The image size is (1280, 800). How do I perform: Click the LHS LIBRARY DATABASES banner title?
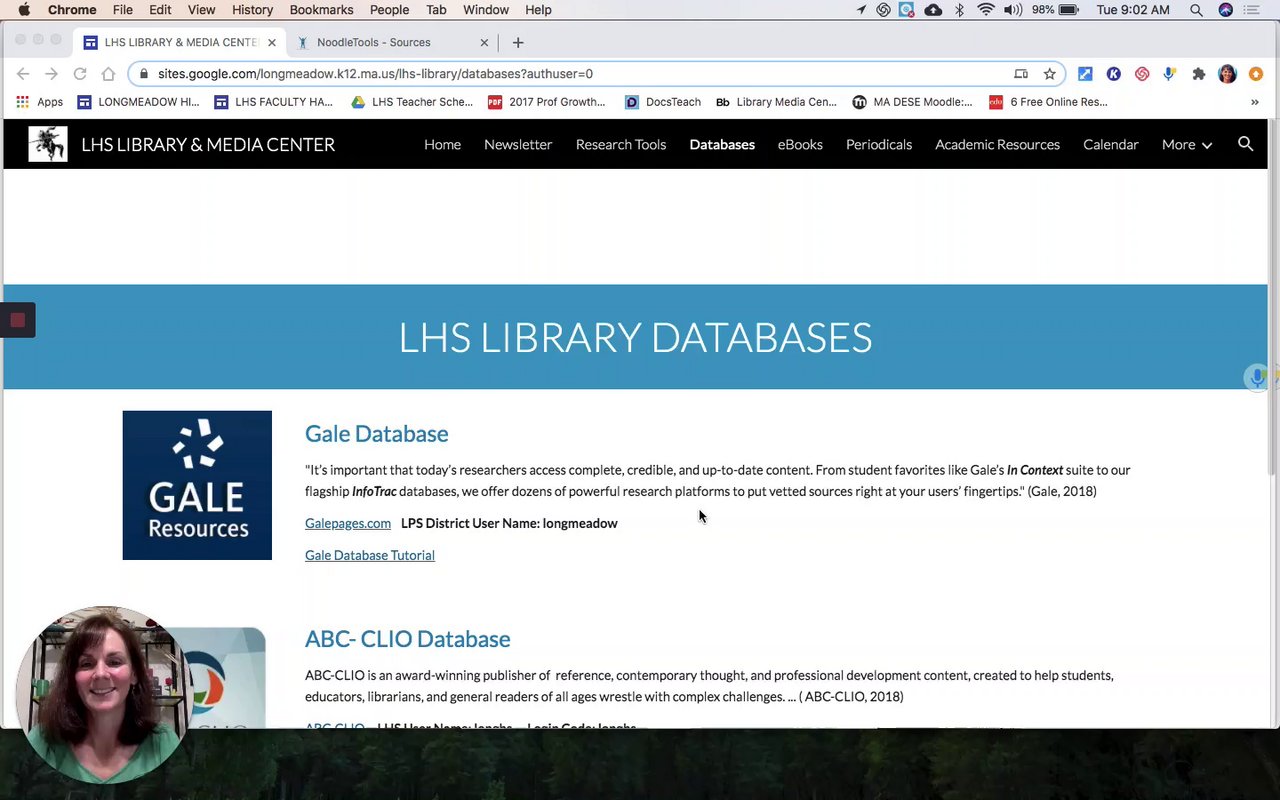click(x=635, y=337)
